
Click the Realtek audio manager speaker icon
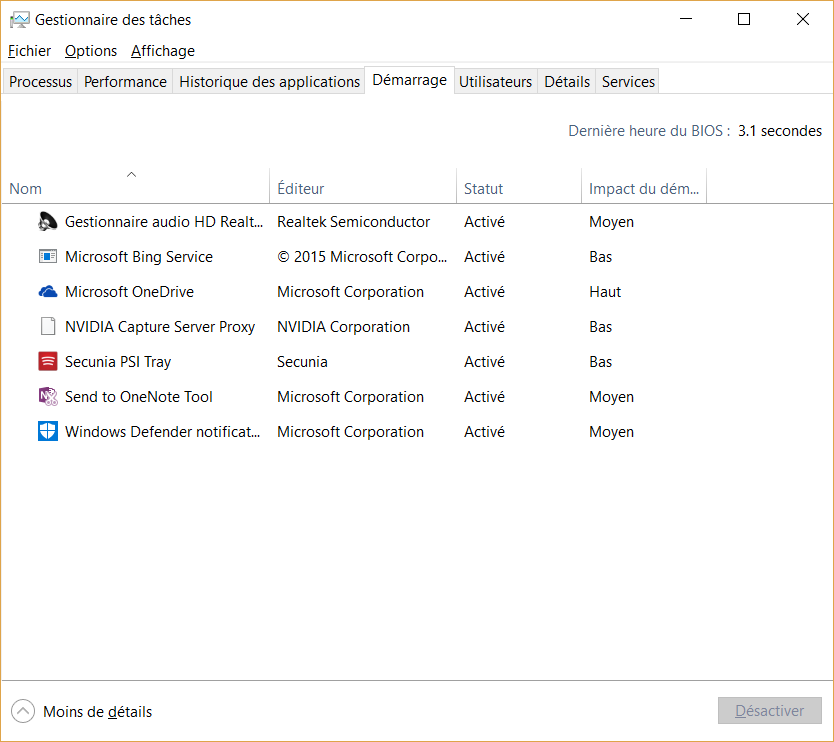47,221
